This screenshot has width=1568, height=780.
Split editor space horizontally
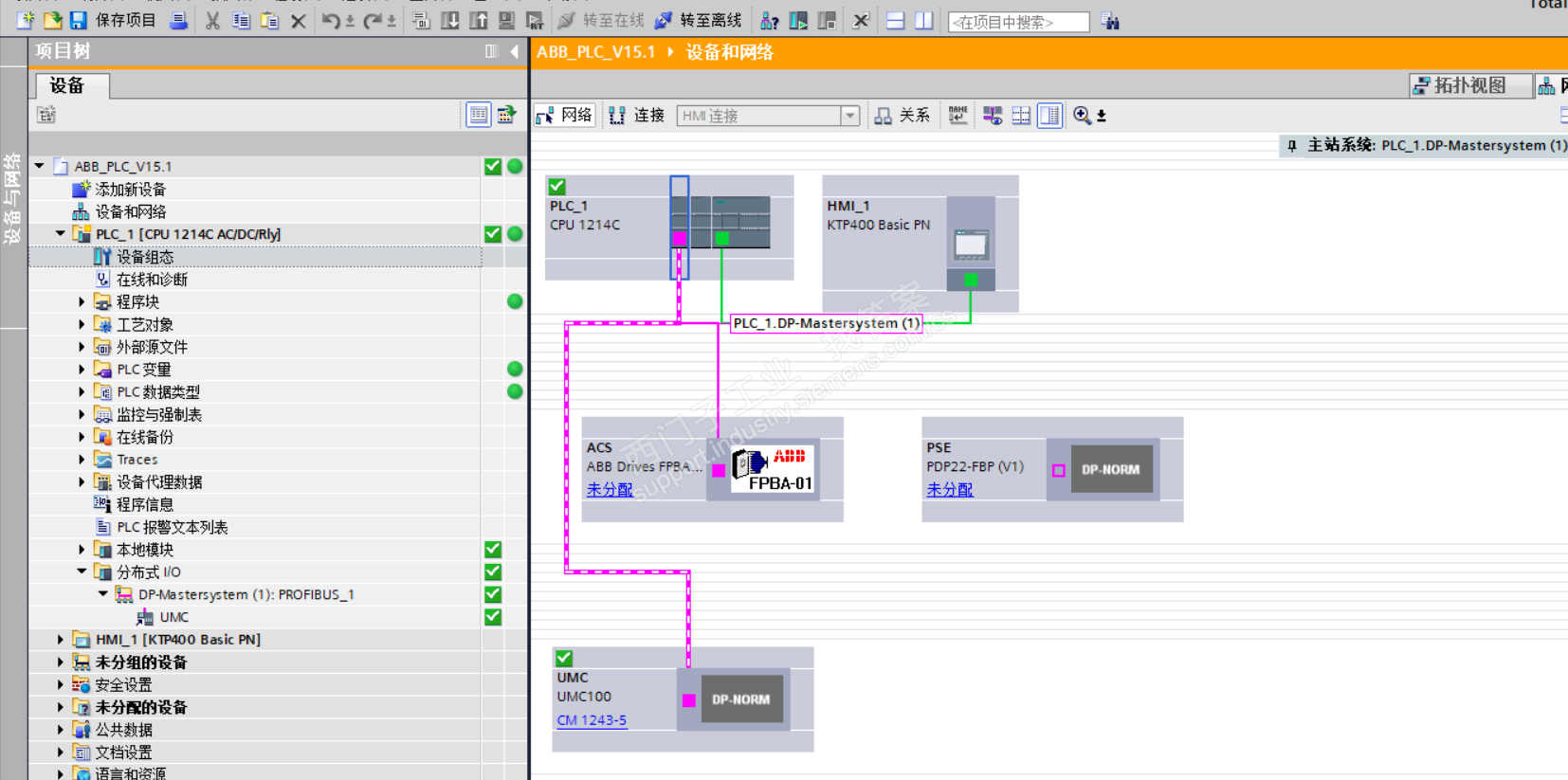pos(895,20)
